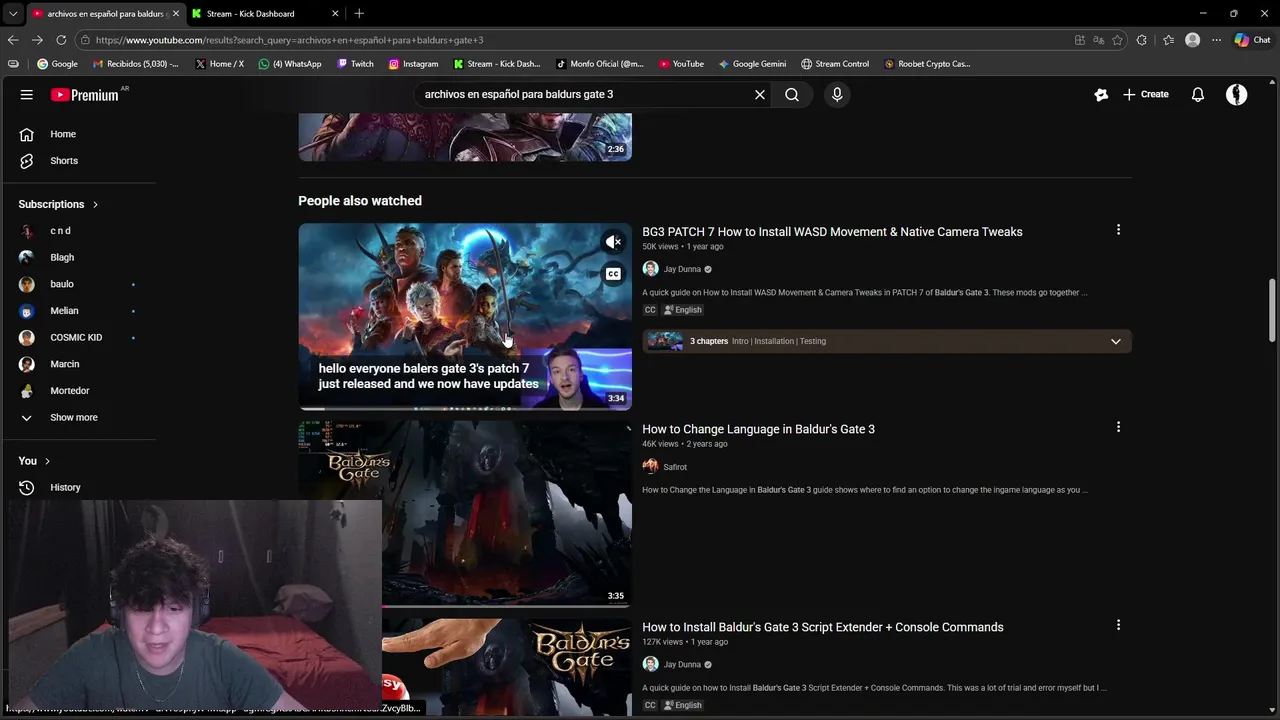Open browser extensions puzzle icon
This screenshot has width=1280, height=720.
(x=1142, y=40)
